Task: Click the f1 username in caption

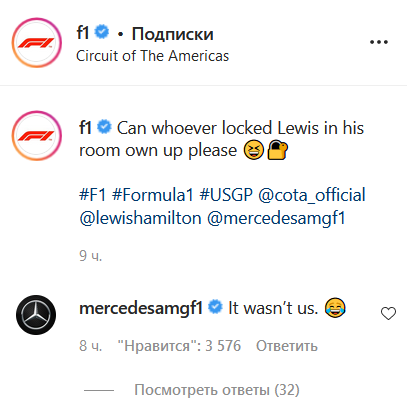Action: click(85, 128)
